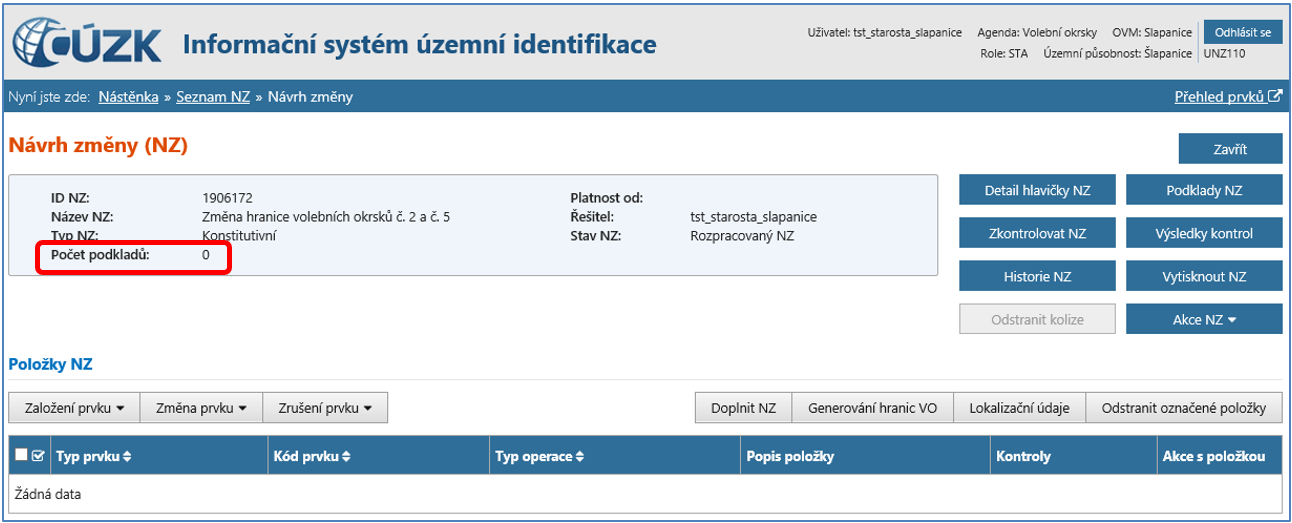
Task: Sort table by Typ prvku arrows
Action: pyautogui.click(x=127, y=457)
